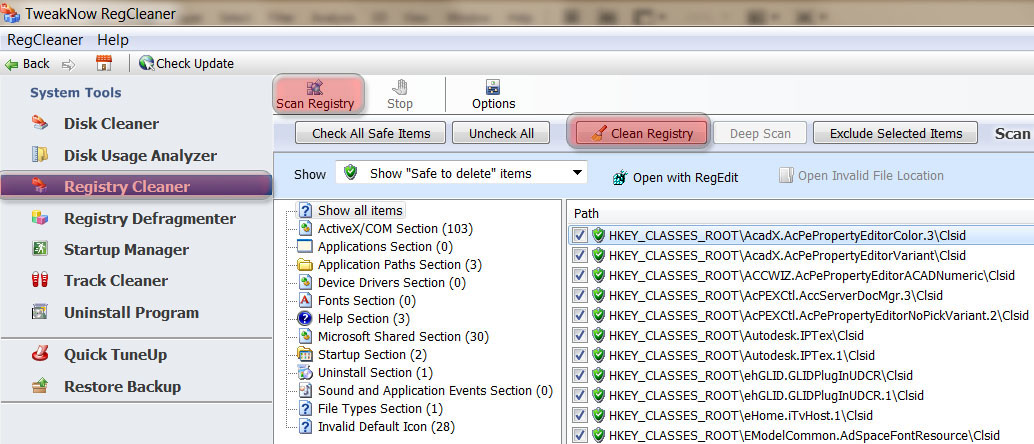Uncheck AcadX.AcPePropertyEditorColor.3 checkbox
1034x444 pixels.
click(580, 236)
